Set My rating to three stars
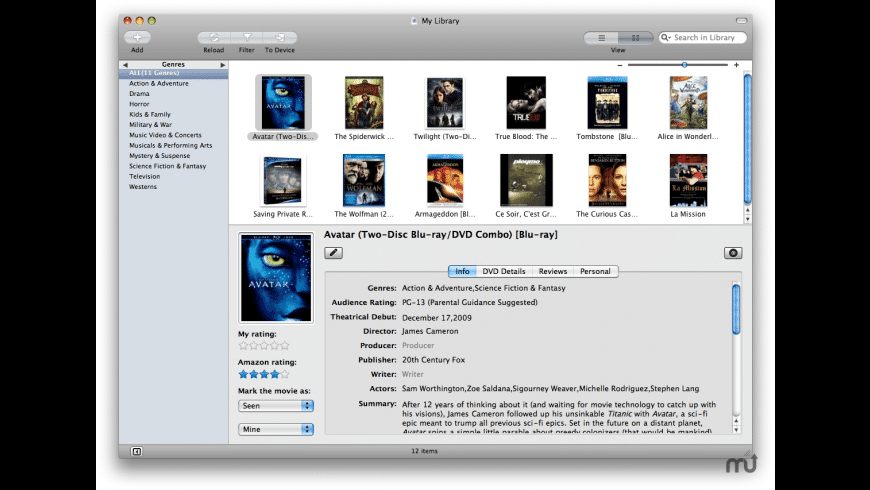Screen dimensions: 870x490 (x=264, y=346)
